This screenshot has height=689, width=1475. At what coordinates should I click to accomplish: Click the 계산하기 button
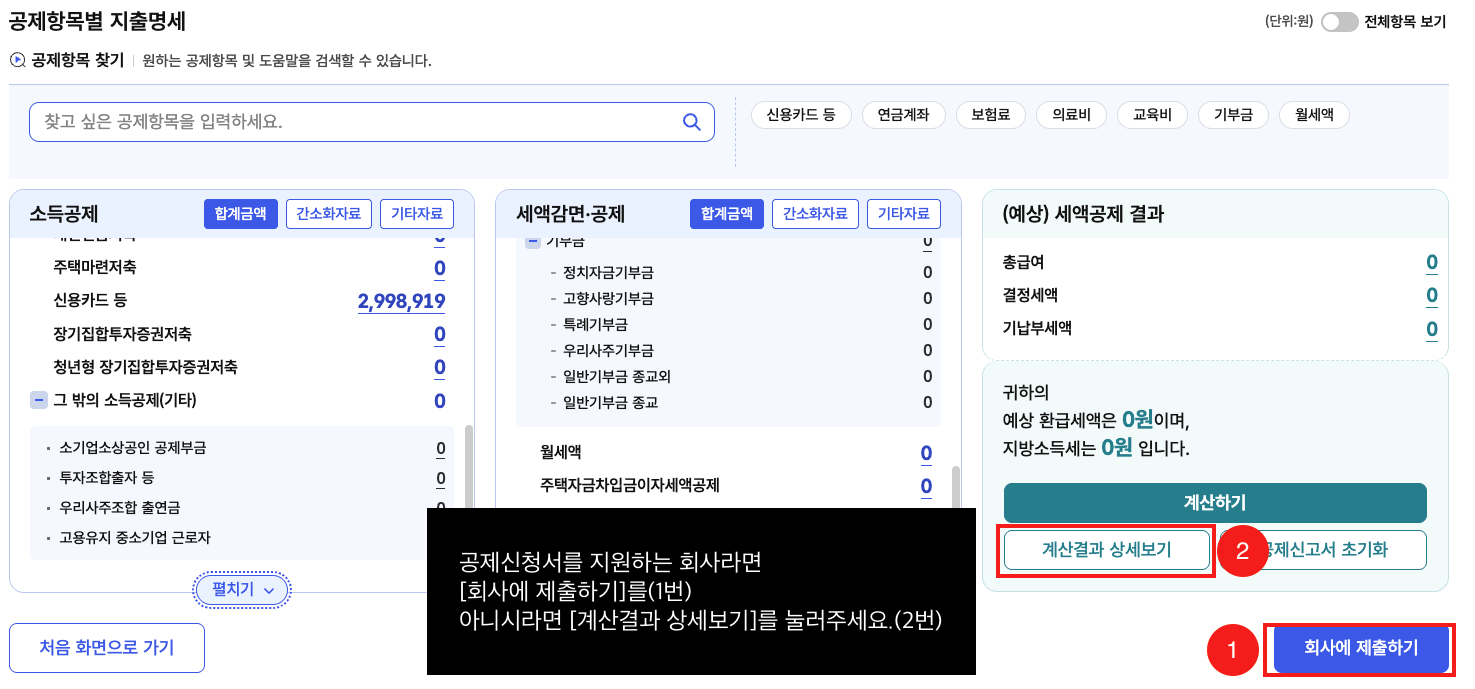1215,503
